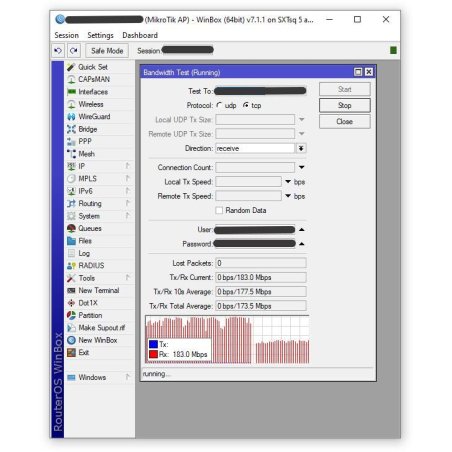Image resolution: width=452 pixels, height=452 pixels.
Task: Open the Windows sidebar menu item
Action: pyautogui.click(x=92, y=377)
